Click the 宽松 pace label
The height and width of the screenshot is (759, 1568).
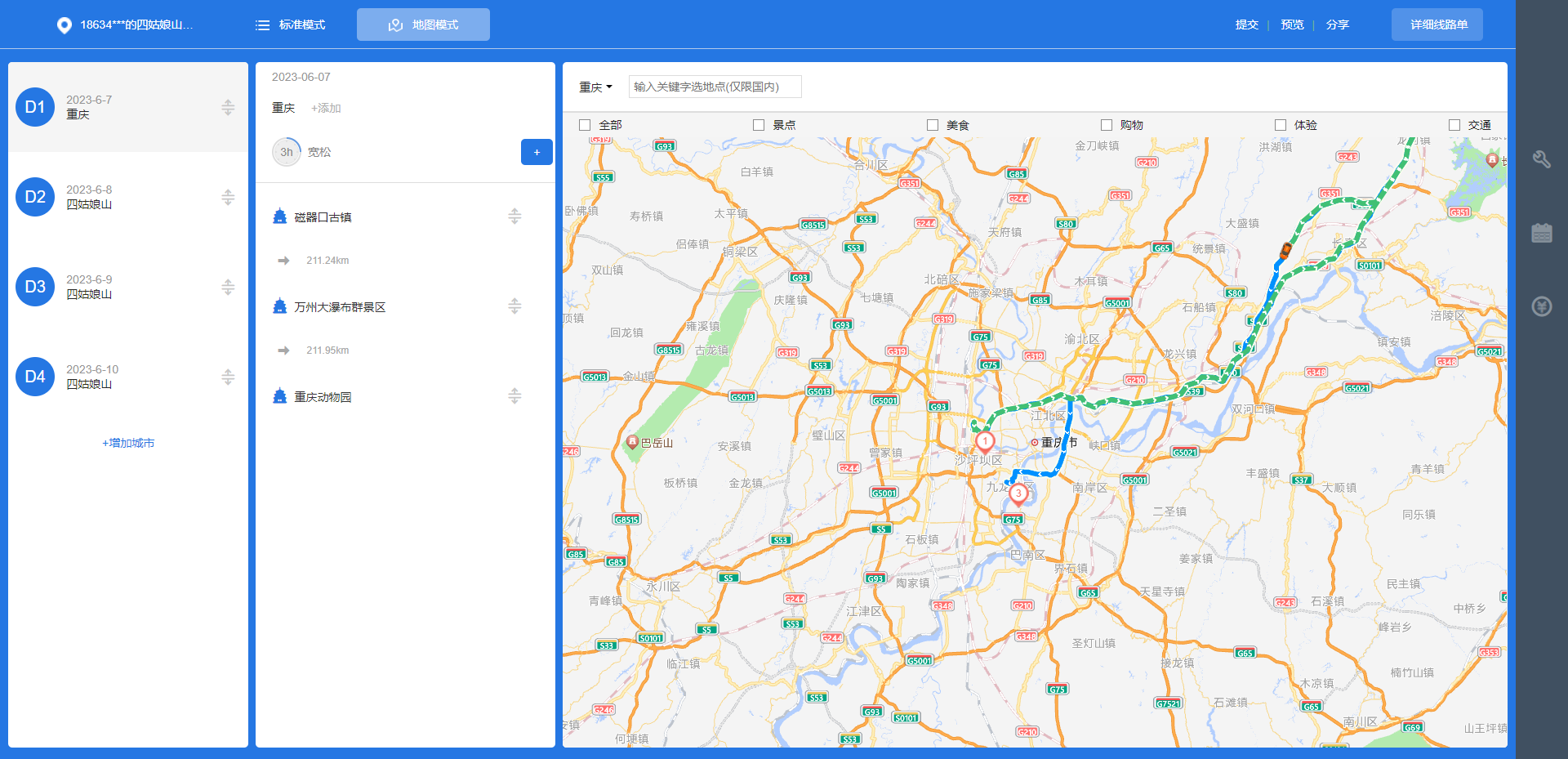pos(319,152)
